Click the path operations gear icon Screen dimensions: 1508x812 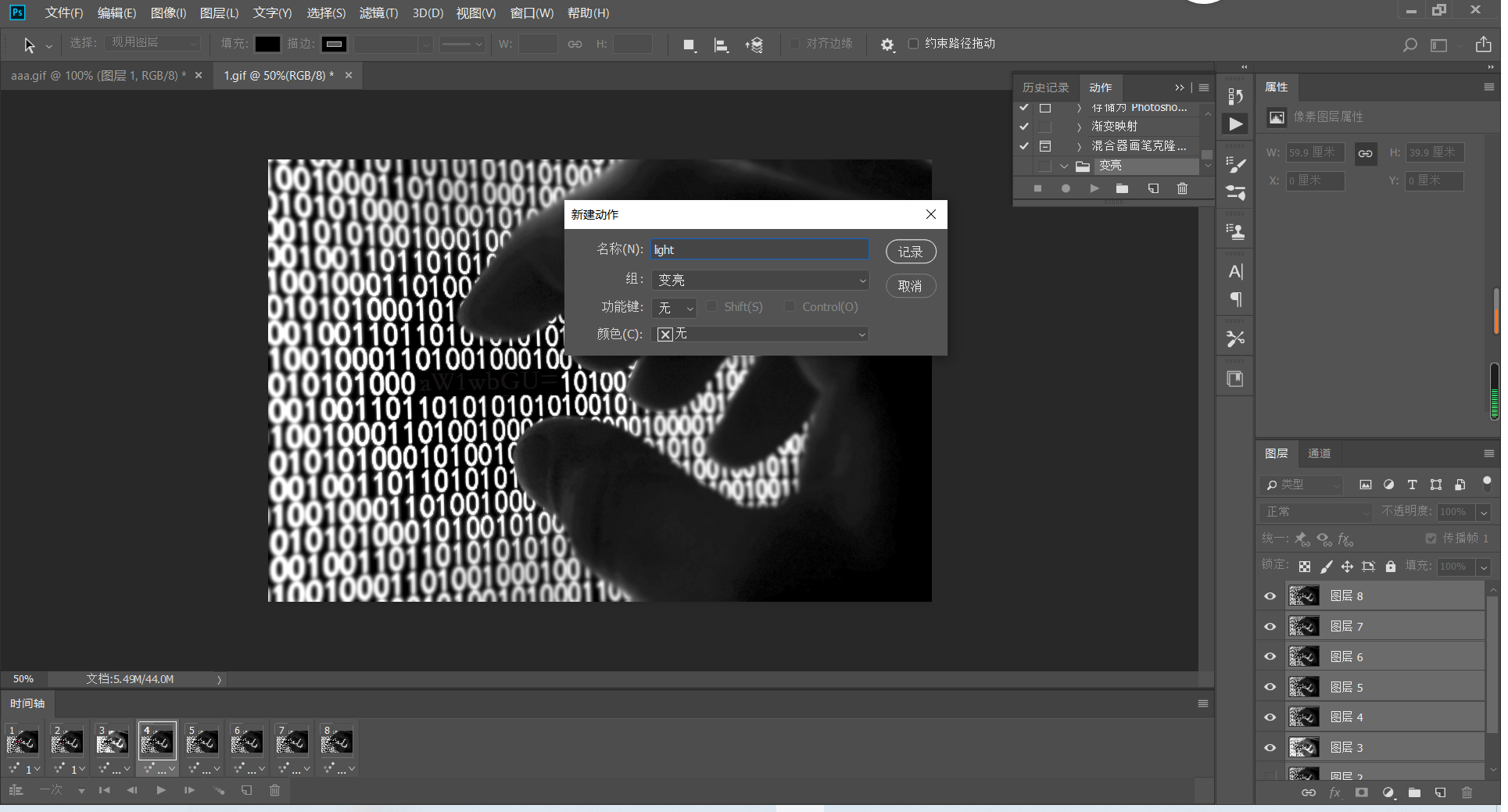887,45
